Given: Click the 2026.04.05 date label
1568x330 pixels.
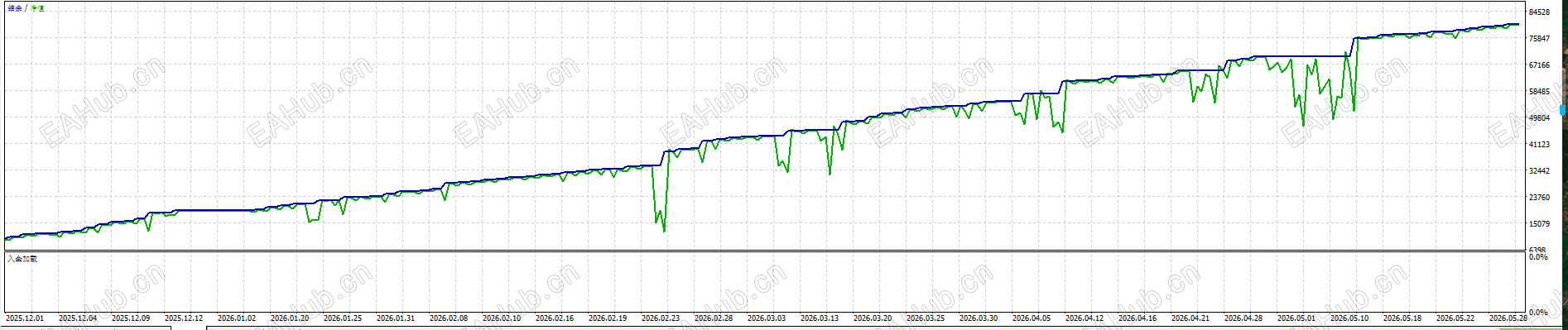Looking at the screenshot, I should click(1032, 318).
